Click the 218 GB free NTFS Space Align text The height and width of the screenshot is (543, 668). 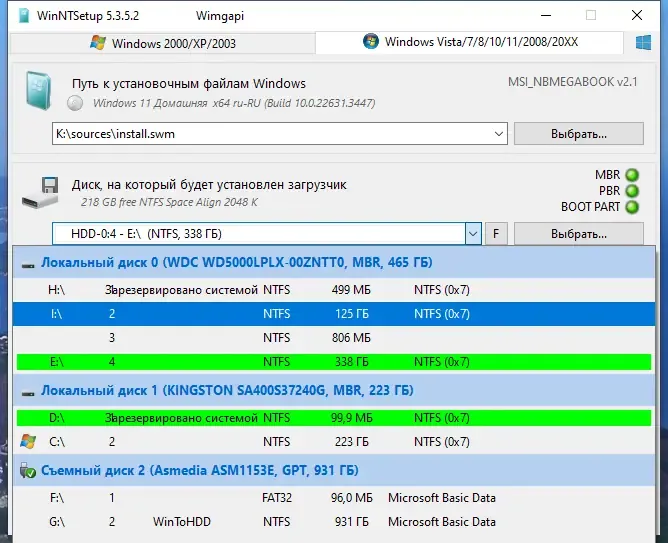pos(169,202)
